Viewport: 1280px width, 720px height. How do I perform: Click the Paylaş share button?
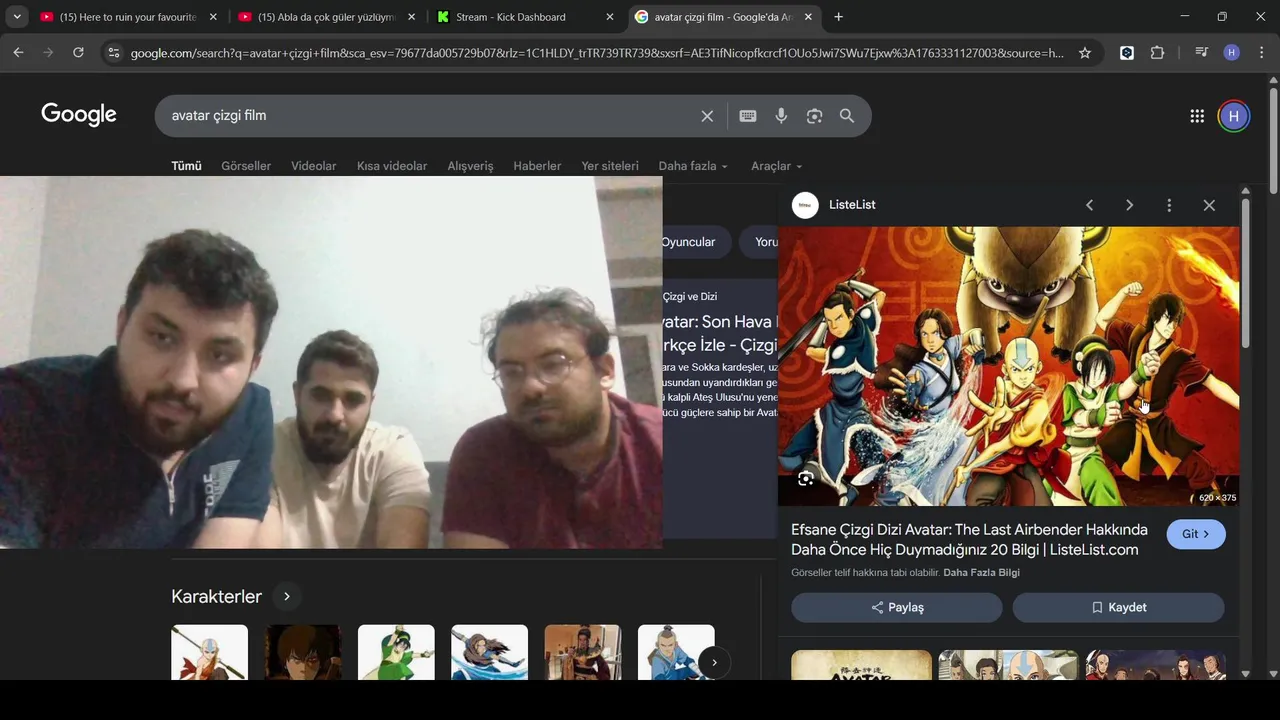pos(897,608)
